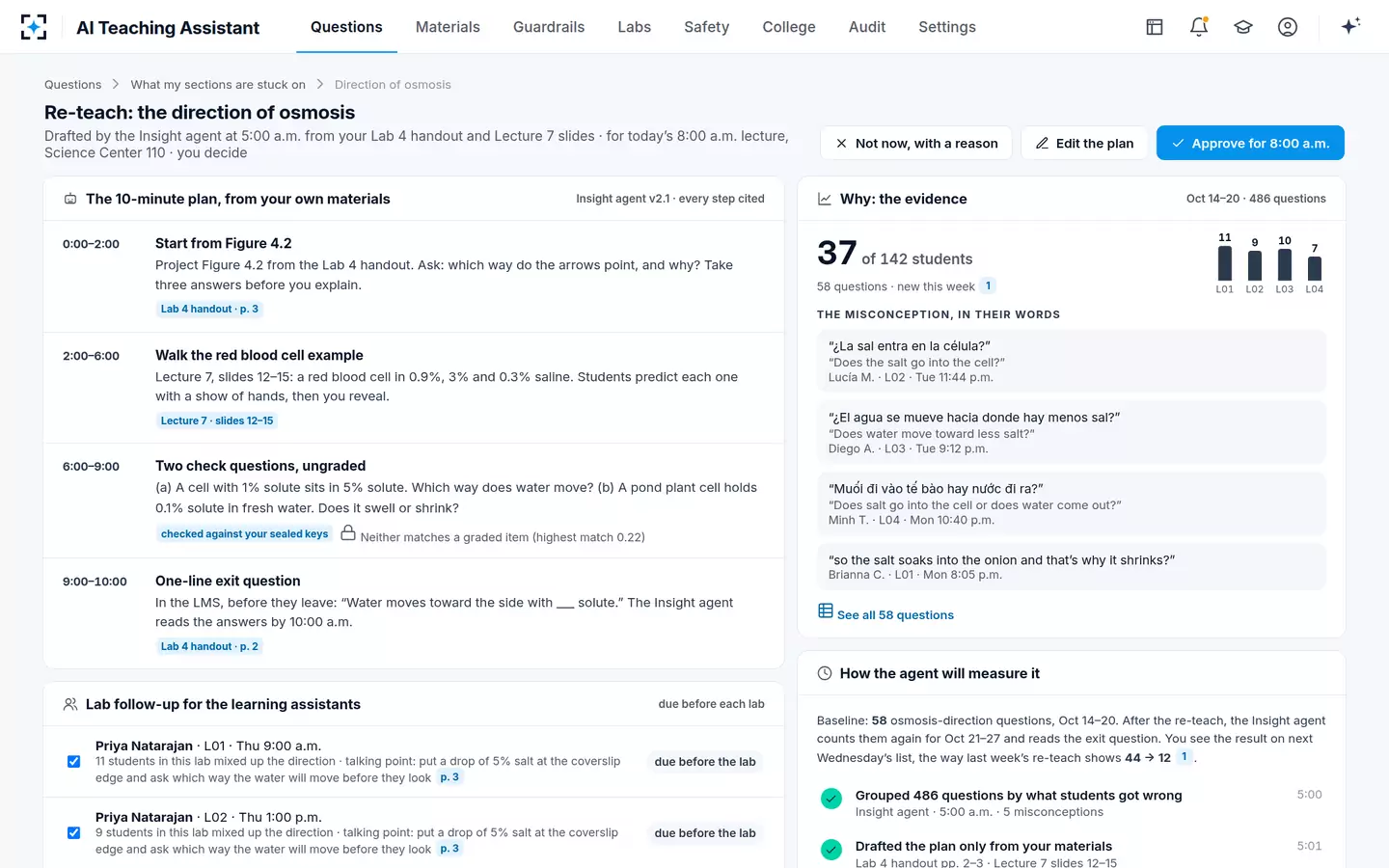Viewport: 1389px width, 868px height.
Task: Click due before the lab chip for L02
Action: click(705, 833)
